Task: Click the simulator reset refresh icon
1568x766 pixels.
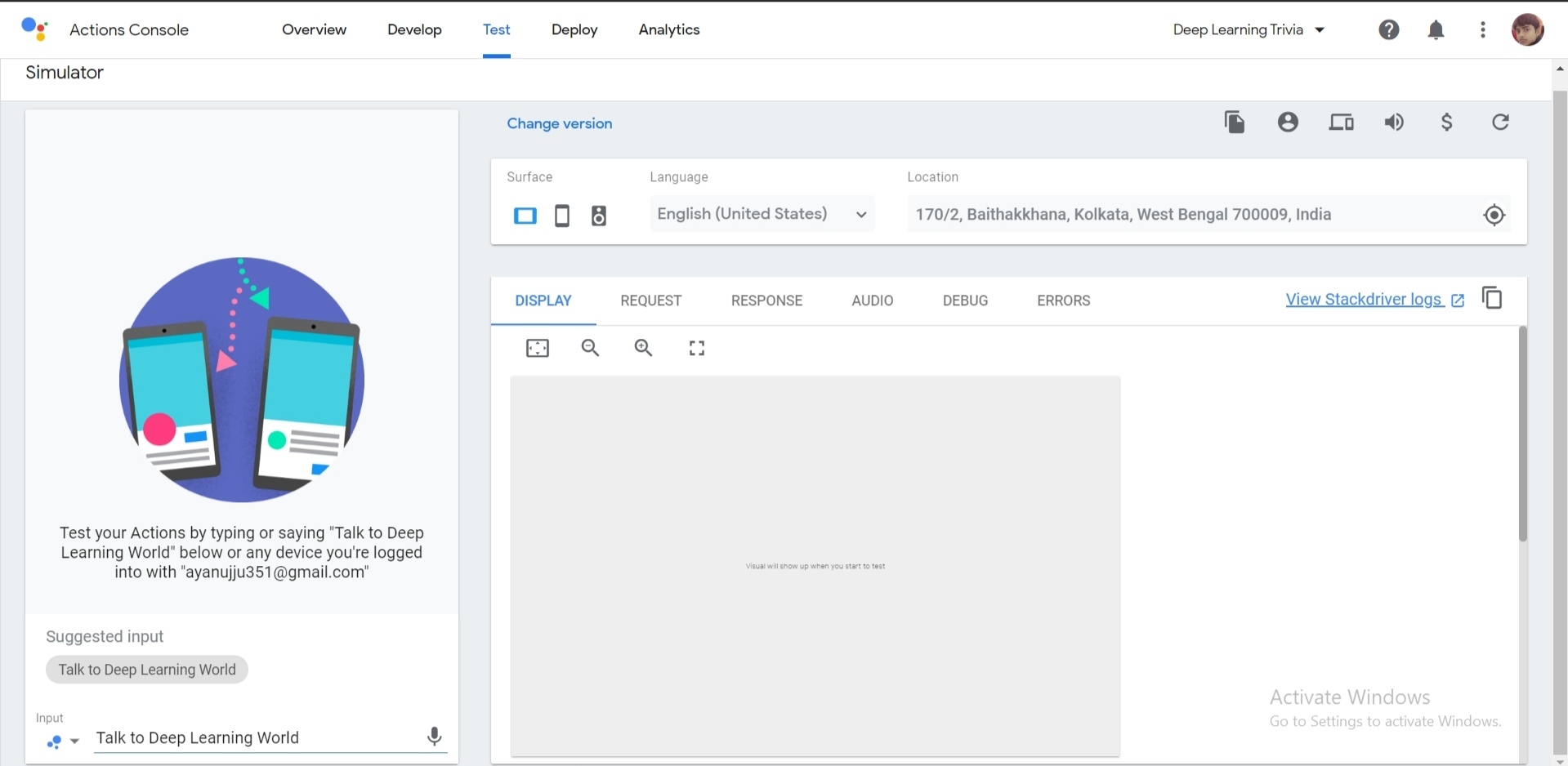Action: pyautogui.click(x=1500, y=122)
